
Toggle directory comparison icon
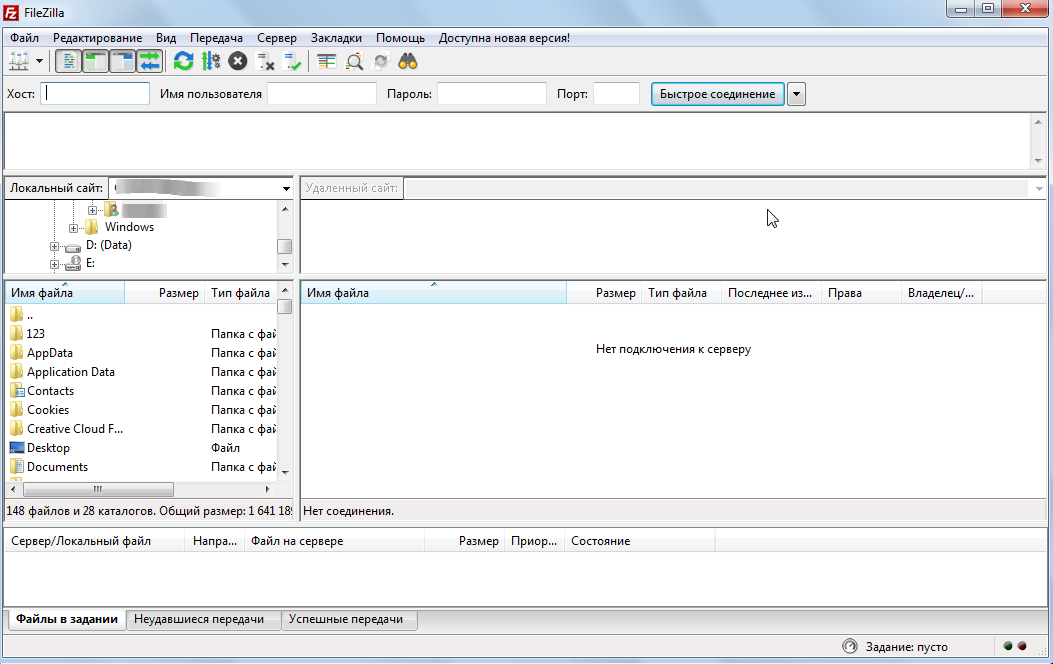tap(354, 61)
